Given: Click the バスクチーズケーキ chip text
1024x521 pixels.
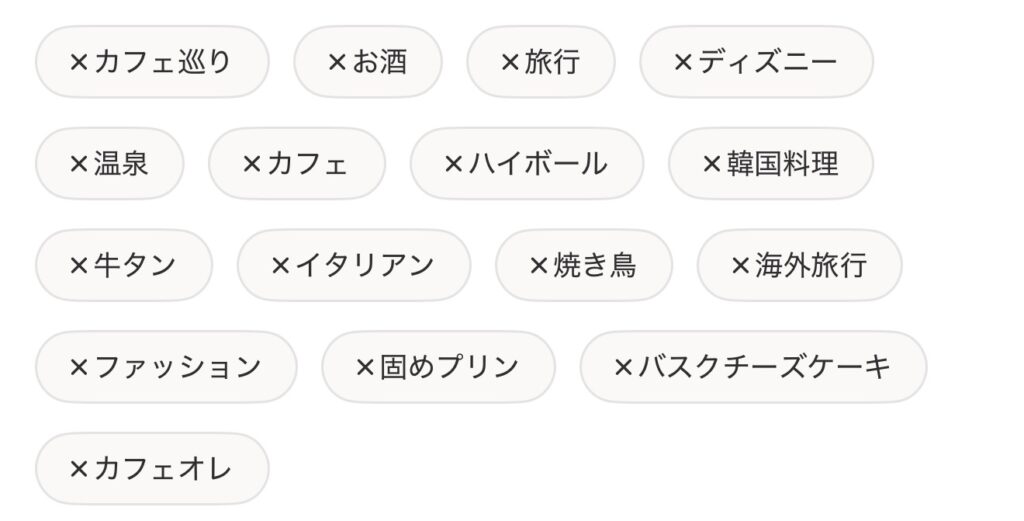Looking at the screenshot, I should (x=764, y=367).
